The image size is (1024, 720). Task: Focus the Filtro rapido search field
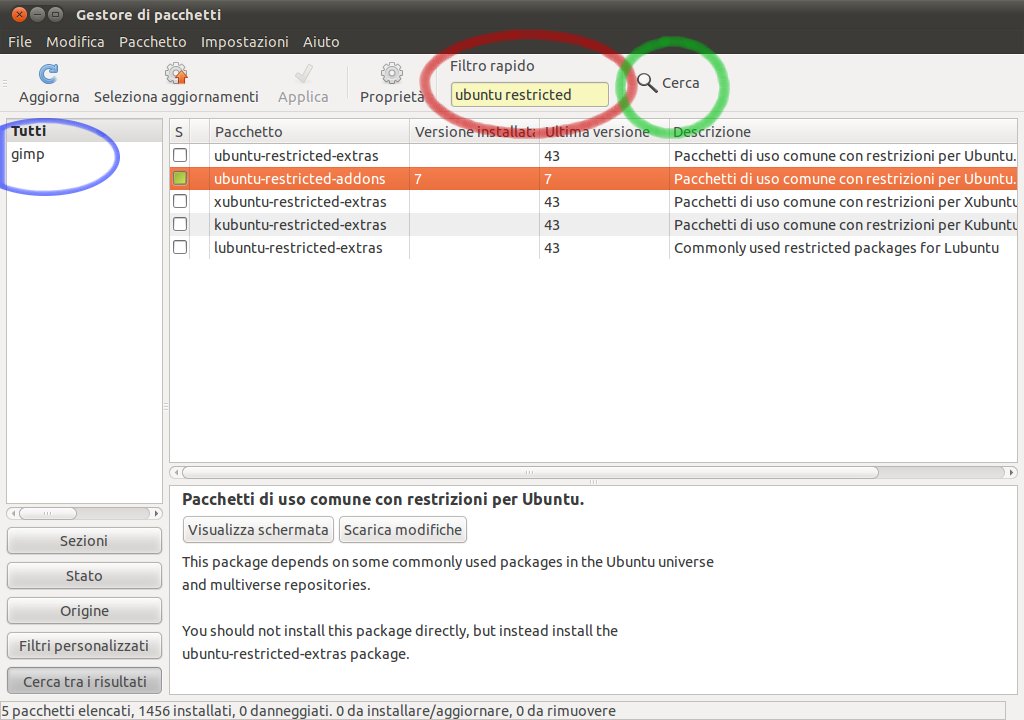529,95
